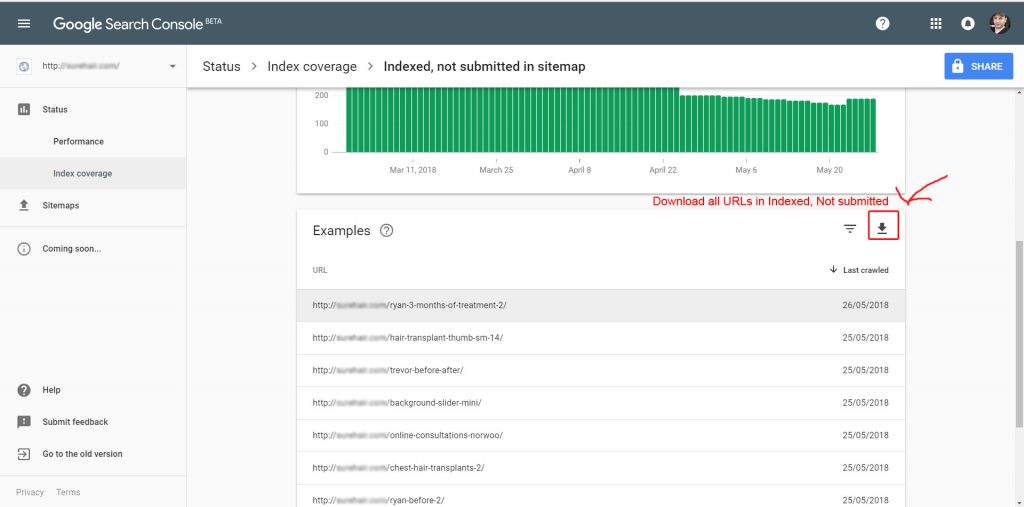Click the 26/05/2018 last crawled date
The height and width of the screenshot is (507, 1024).
point(865,305)
